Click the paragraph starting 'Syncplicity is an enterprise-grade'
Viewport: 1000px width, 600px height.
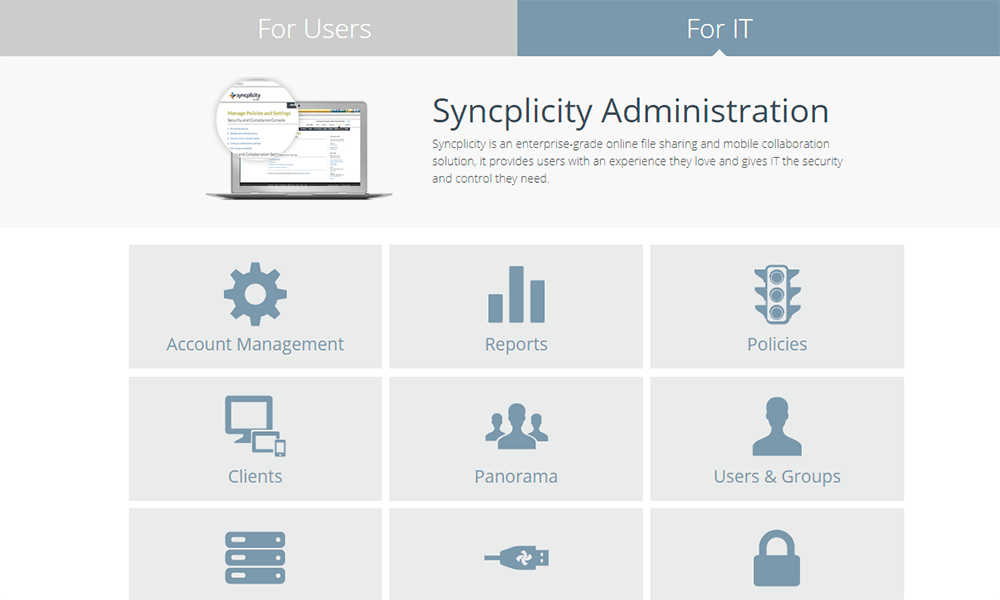[638, 161]
